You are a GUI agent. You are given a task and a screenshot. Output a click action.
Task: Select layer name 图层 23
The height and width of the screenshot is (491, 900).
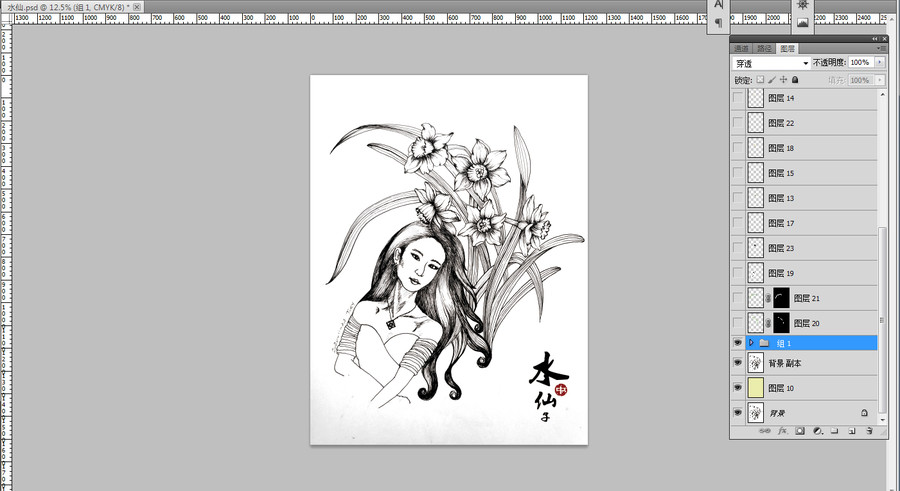[781, 248]
